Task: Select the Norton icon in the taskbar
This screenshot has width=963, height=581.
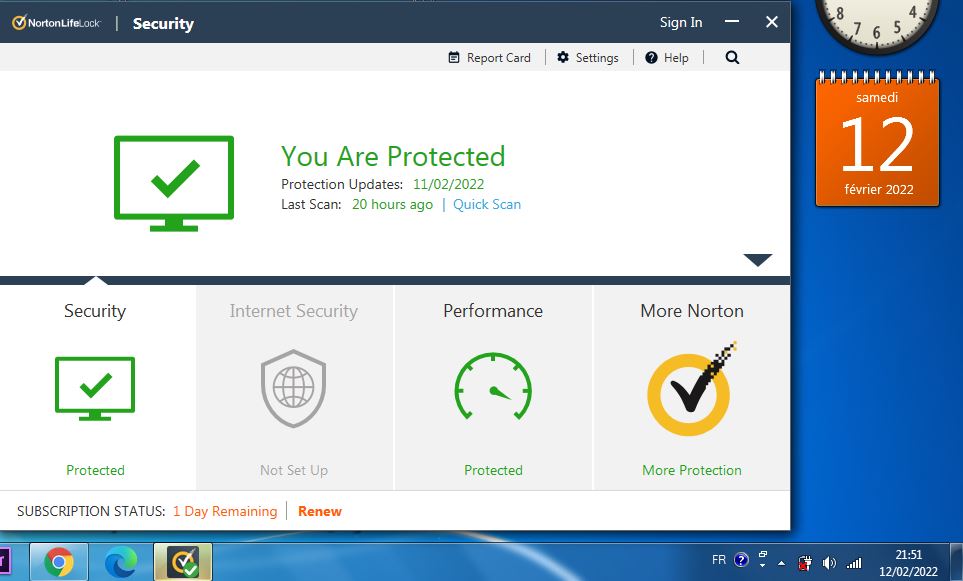Action: click(182, 562)
